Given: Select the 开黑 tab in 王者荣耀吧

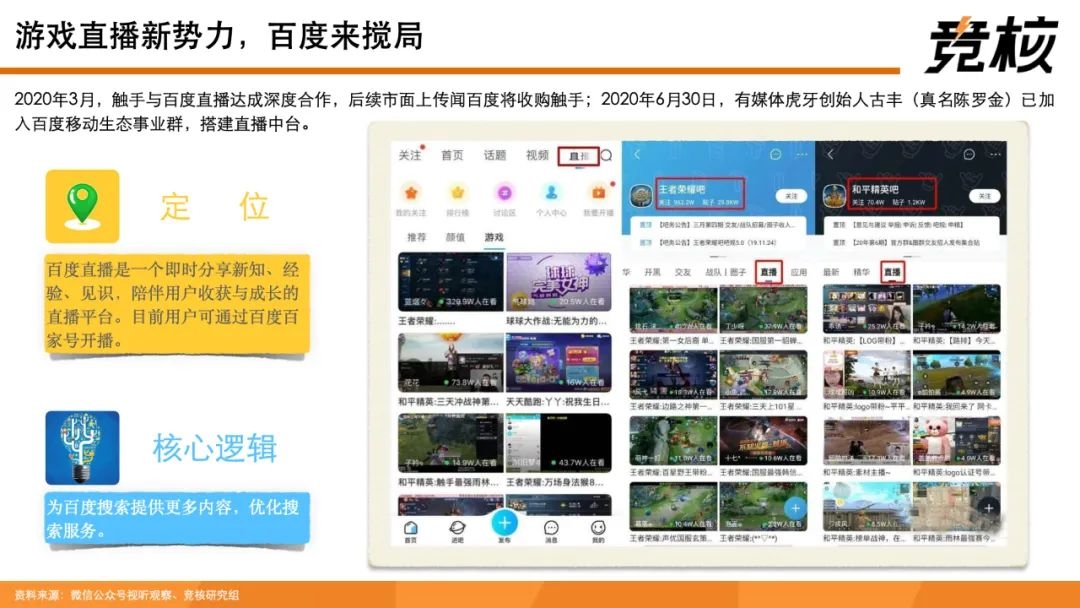Looking at the screenshot, I should pos(652,272).
